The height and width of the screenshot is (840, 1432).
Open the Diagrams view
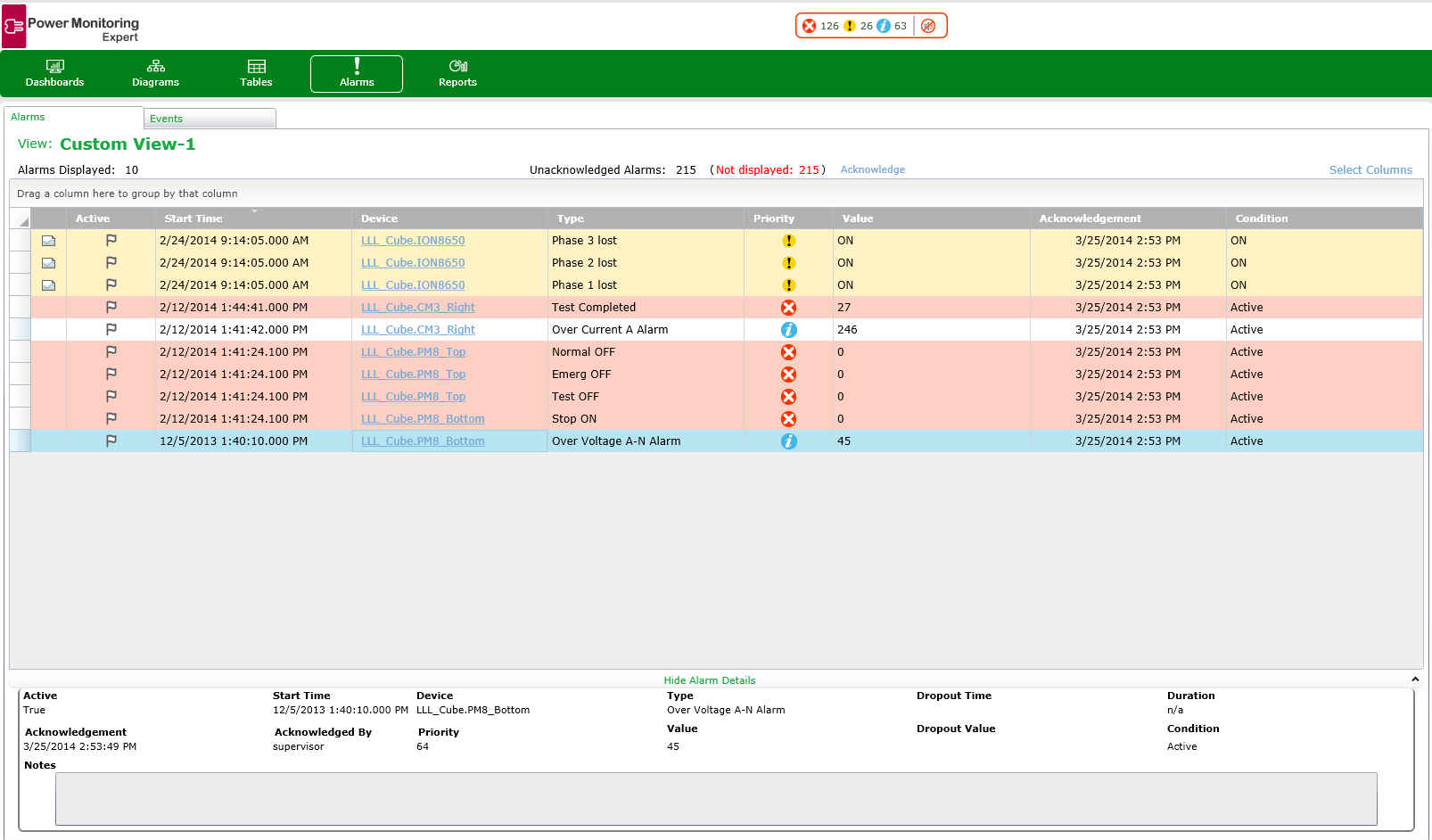click(x=155, y=73)
